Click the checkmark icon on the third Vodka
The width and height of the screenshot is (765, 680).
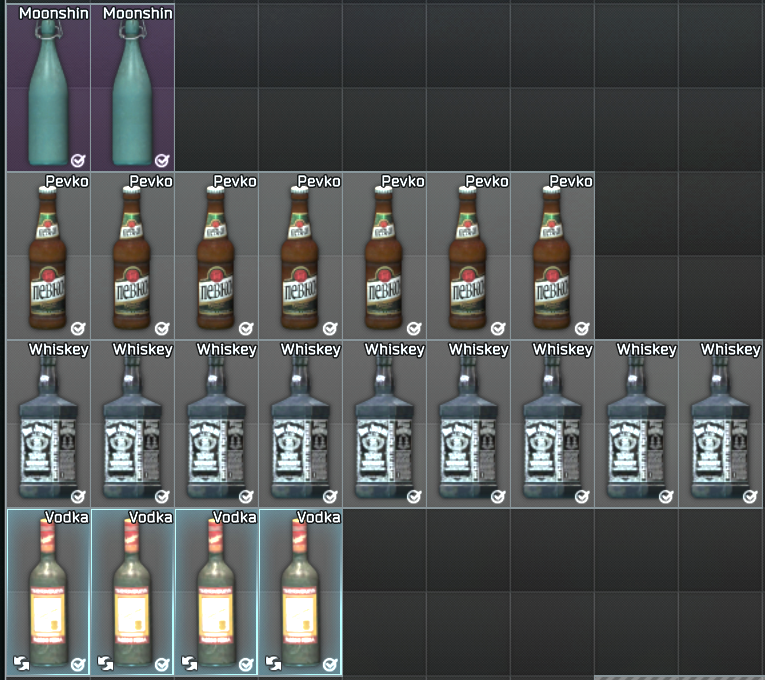pos(246,664)
